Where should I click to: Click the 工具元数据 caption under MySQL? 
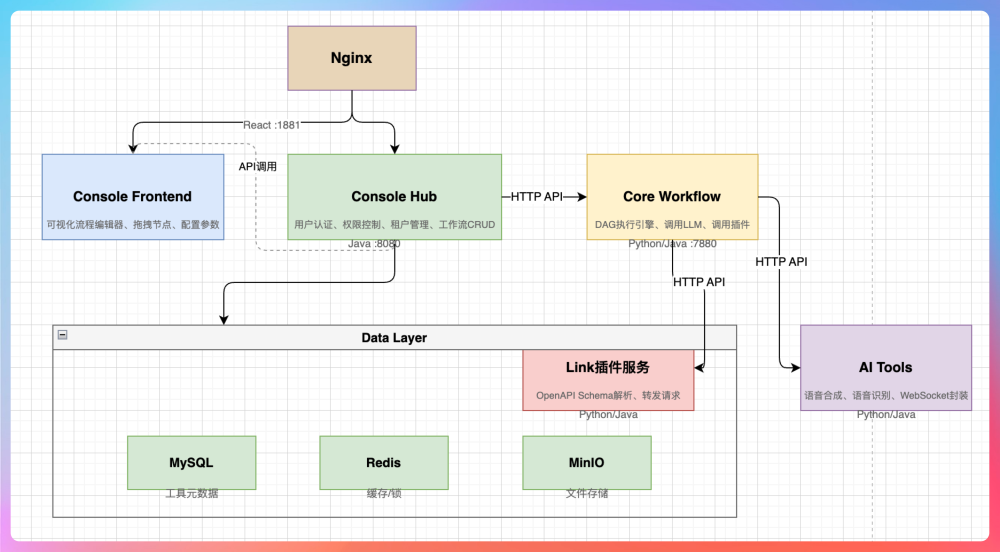pyautogui.click(x=191, y=494)
